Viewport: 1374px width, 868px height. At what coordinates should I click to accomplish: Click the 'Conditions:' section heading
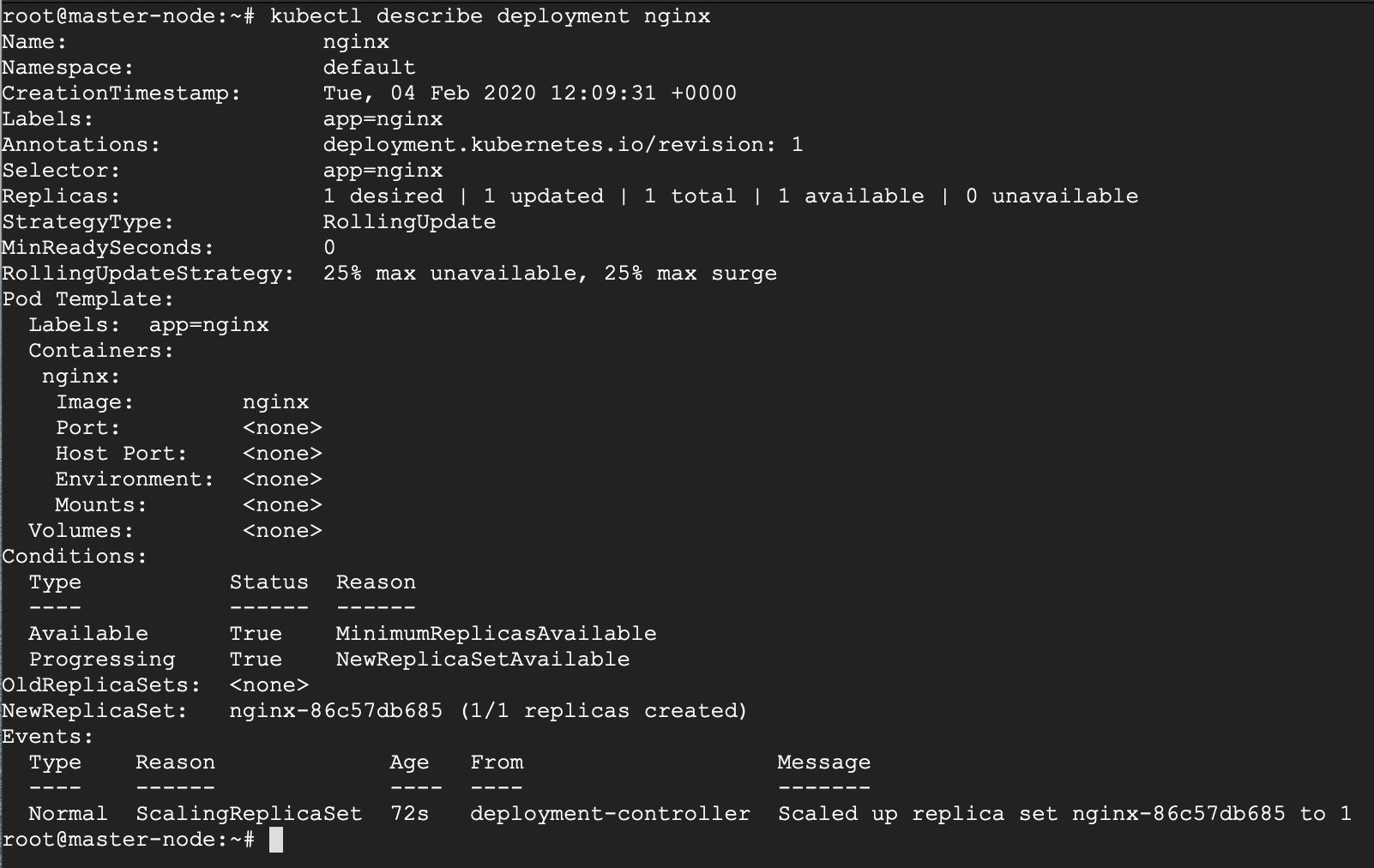(75, 557)
